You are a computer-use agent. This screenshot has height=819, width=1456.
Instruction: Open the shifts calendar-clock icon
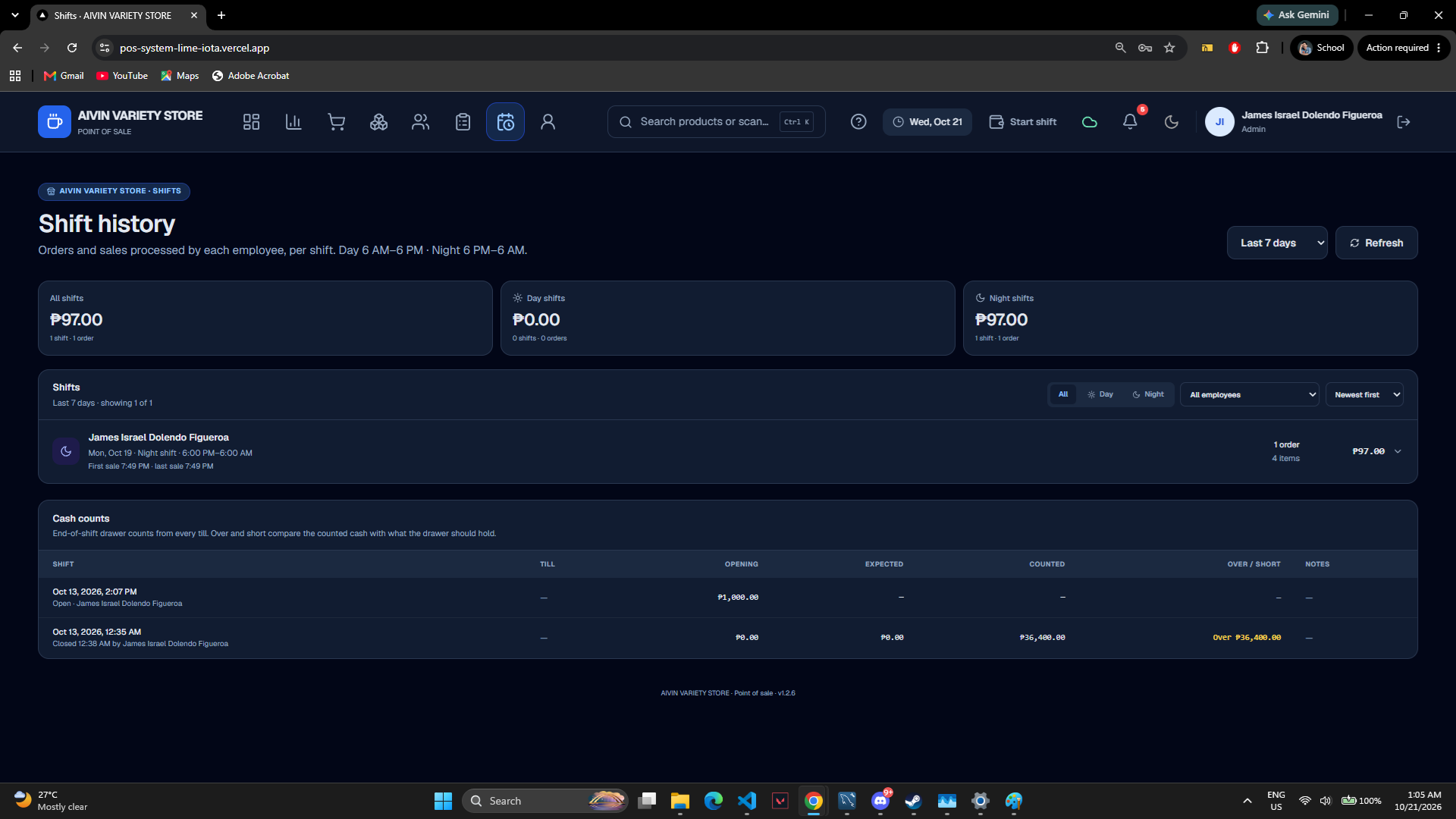(x=505, y=122)
